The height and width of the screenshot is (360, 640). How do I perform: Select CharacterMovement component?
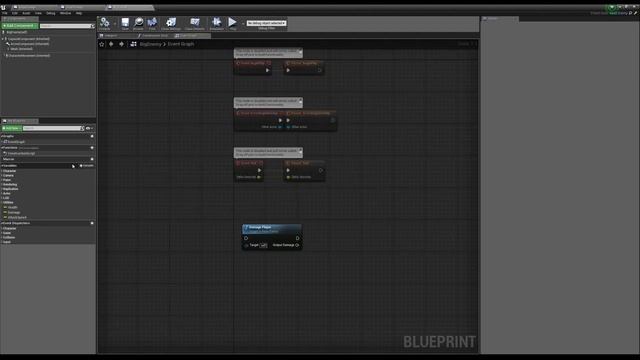click(x=28, y=56)
